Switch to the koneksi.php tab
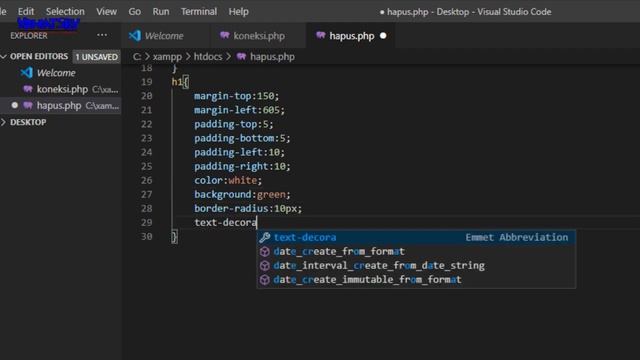This screenshot has height=360, width=640. [258, 36]
